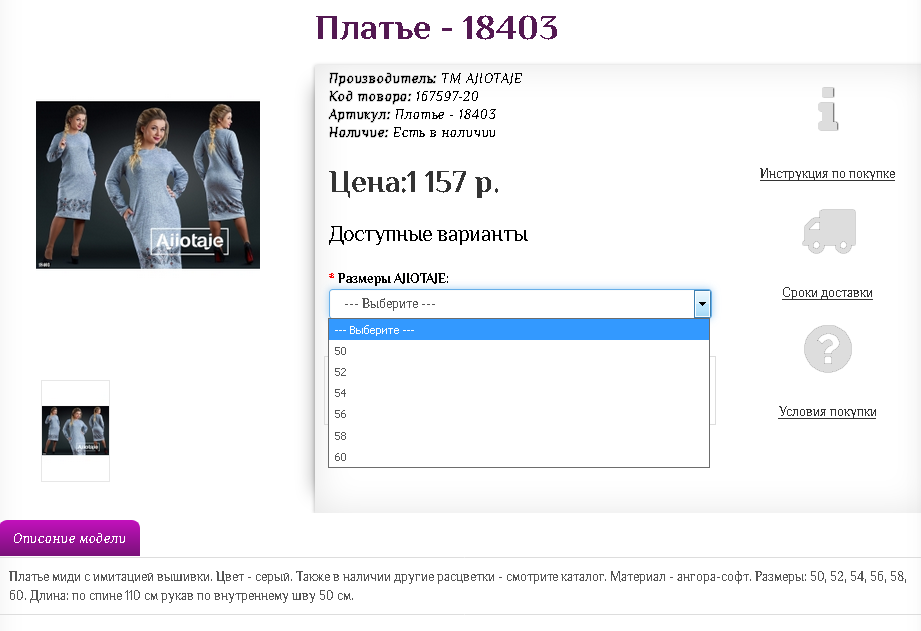Click the Размеры AJIOTAJE label
This screenshot has width=921, height=631.
coord(393,278)
